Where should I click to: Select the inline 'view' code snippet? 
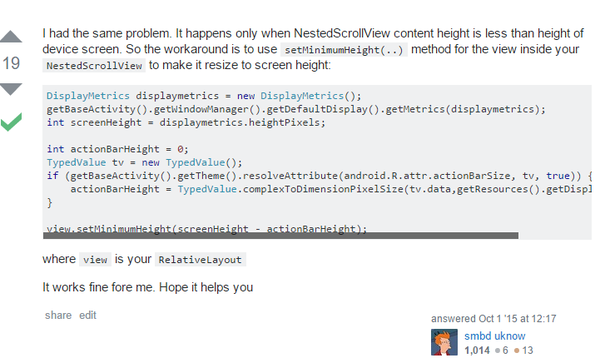point(95,260)
